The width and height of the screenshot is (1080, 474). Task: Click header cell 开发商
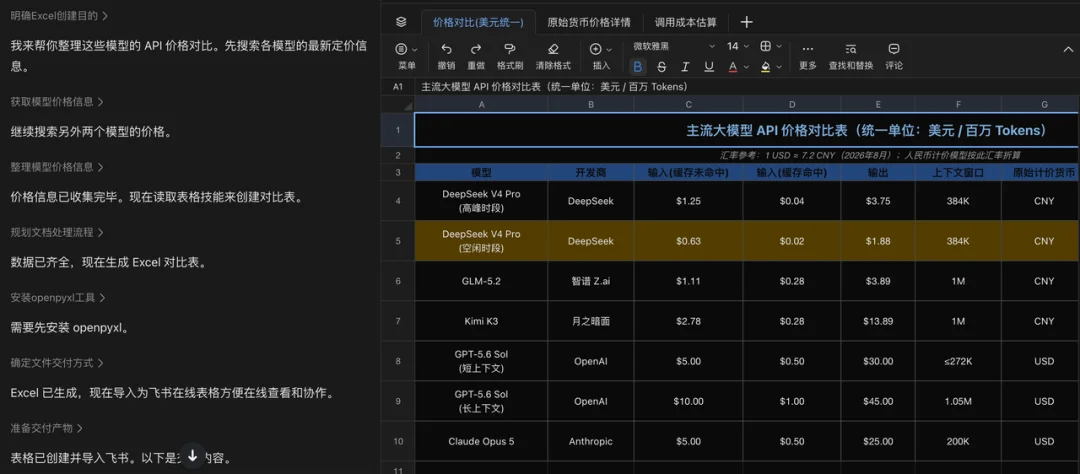(590, 172)
